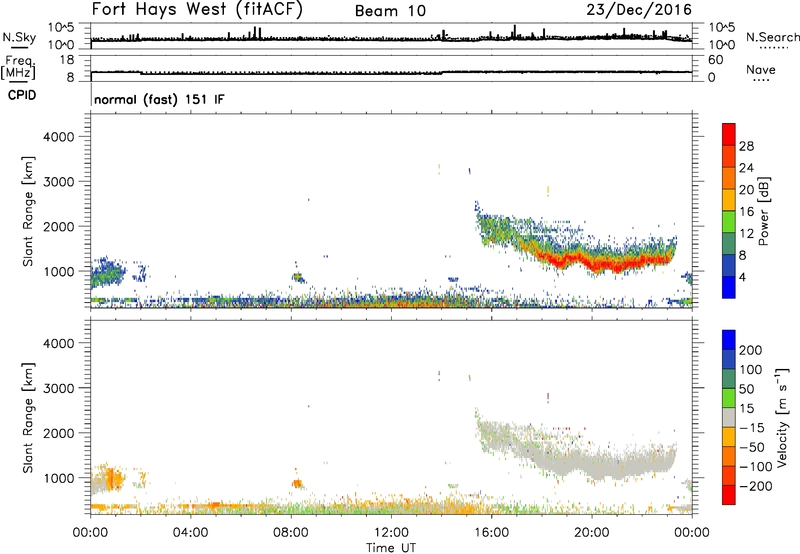800x554 pixels.
Task: Click the 'Power [dB]' color bar label
Action: tap(763, 211)
